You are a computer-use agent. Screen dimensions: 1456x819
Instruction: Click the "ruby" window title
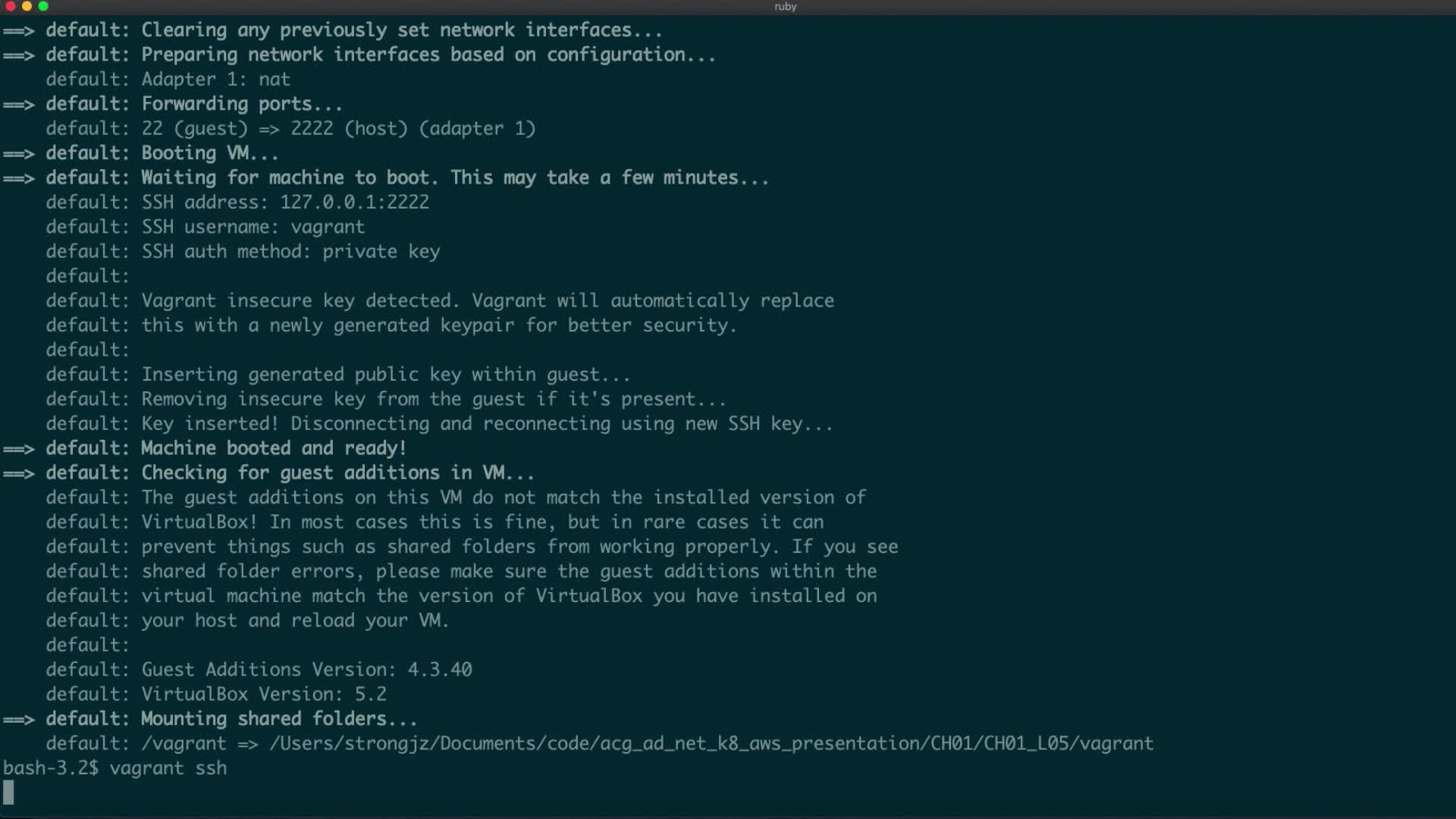[x=785, y=7]
